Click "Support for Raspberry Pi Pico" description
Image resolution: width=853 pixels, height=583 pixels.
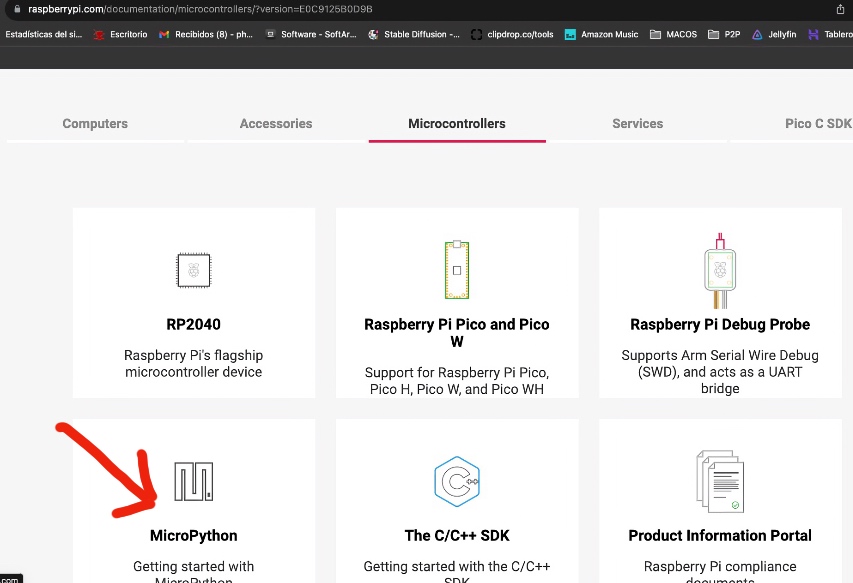point(457,381)
